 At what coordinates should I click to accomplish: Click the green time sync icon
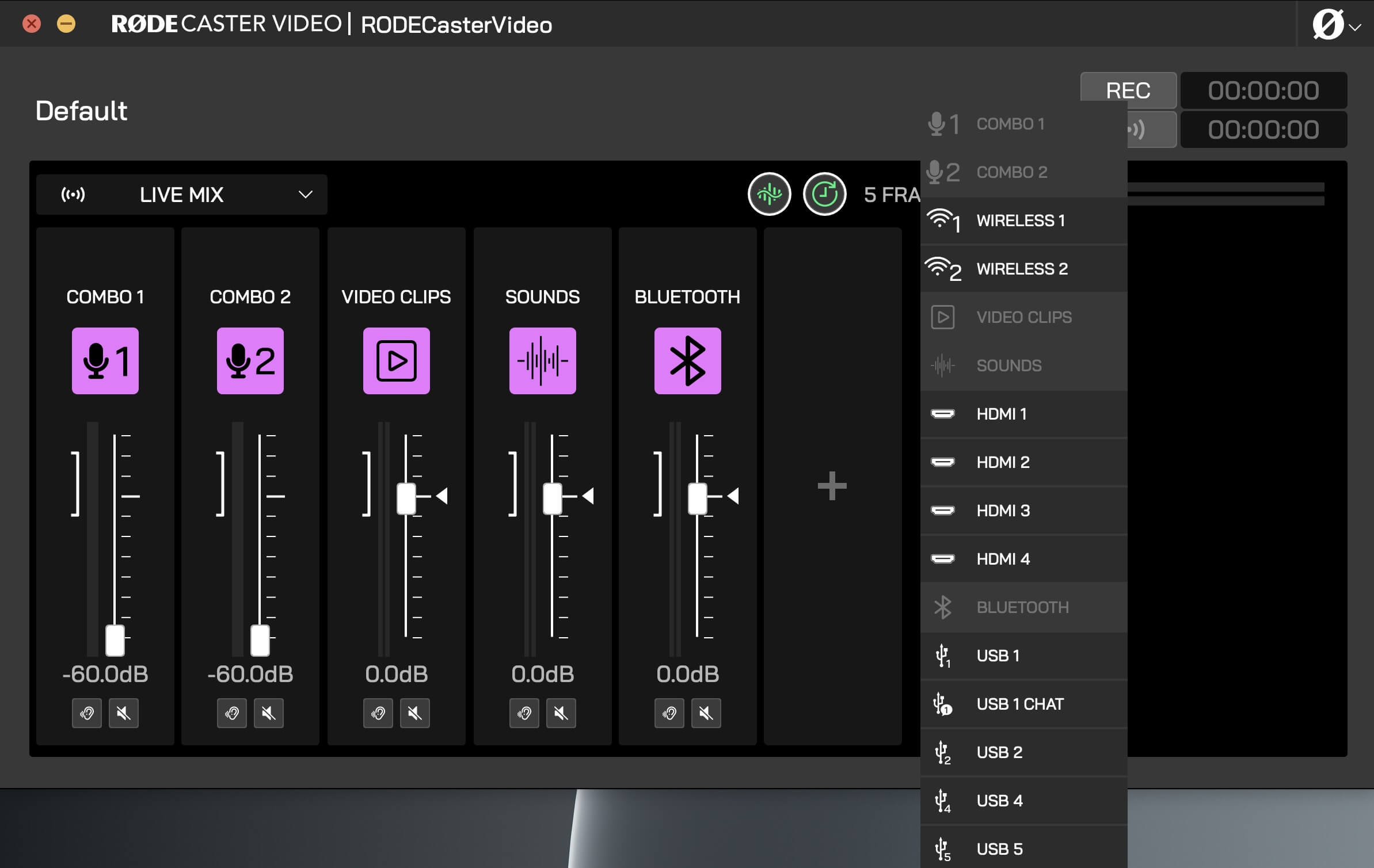click(824, 194)
